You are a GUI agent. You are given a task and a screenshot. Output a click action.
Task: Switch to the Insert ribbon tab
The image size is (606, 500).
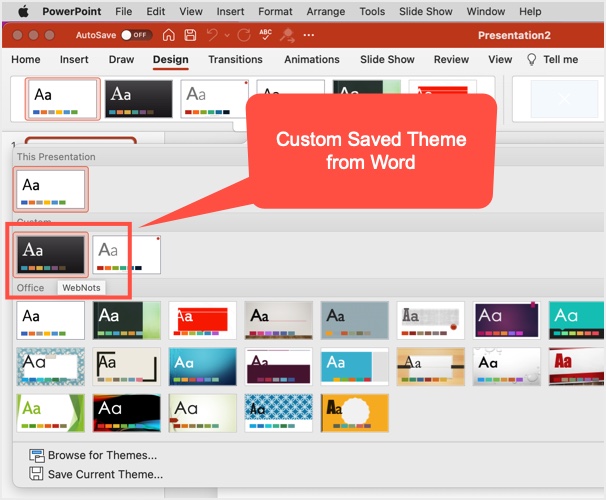coord(74,60)
